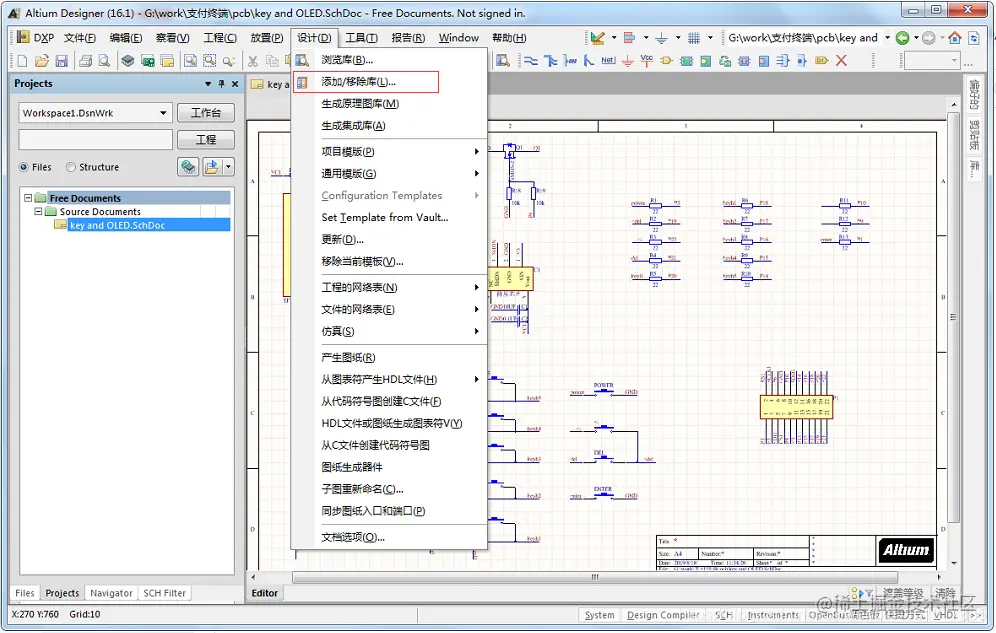996x633 pixels.
Task: Close the Projects panel
Action: click(x=235, y=84)
